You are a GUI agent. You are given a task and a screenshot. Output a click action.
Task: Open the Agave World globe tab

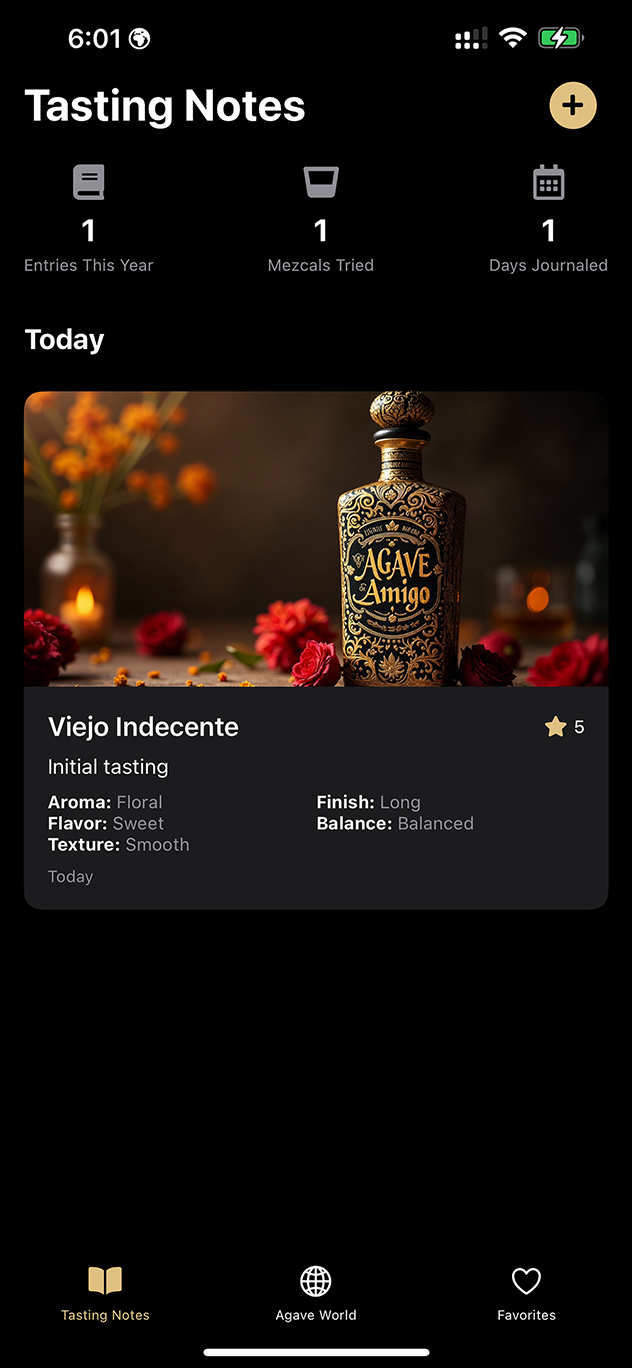click(316, 1294)
